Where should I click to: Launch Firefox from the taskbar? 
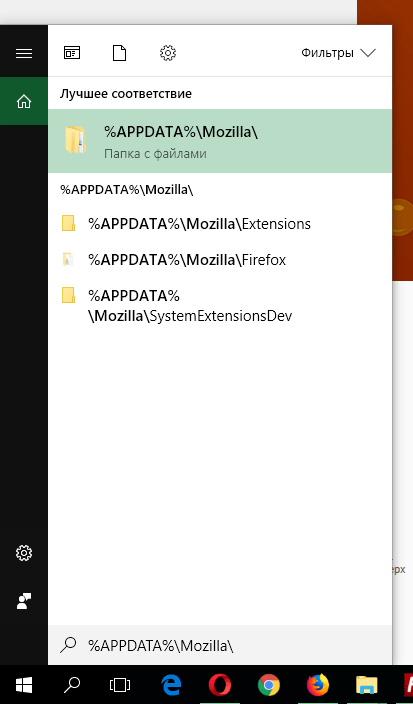tap(317, 685)
